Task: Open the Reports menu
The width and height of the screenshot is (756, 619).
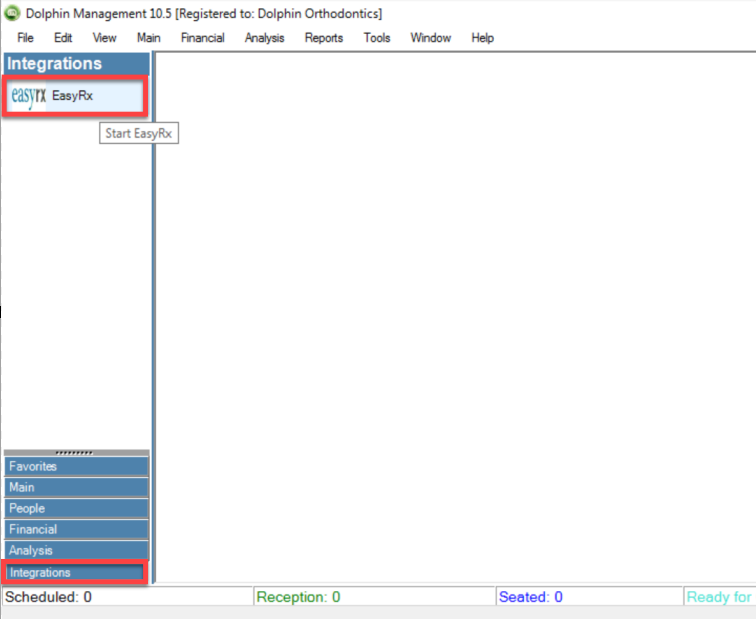Action: 324,38
